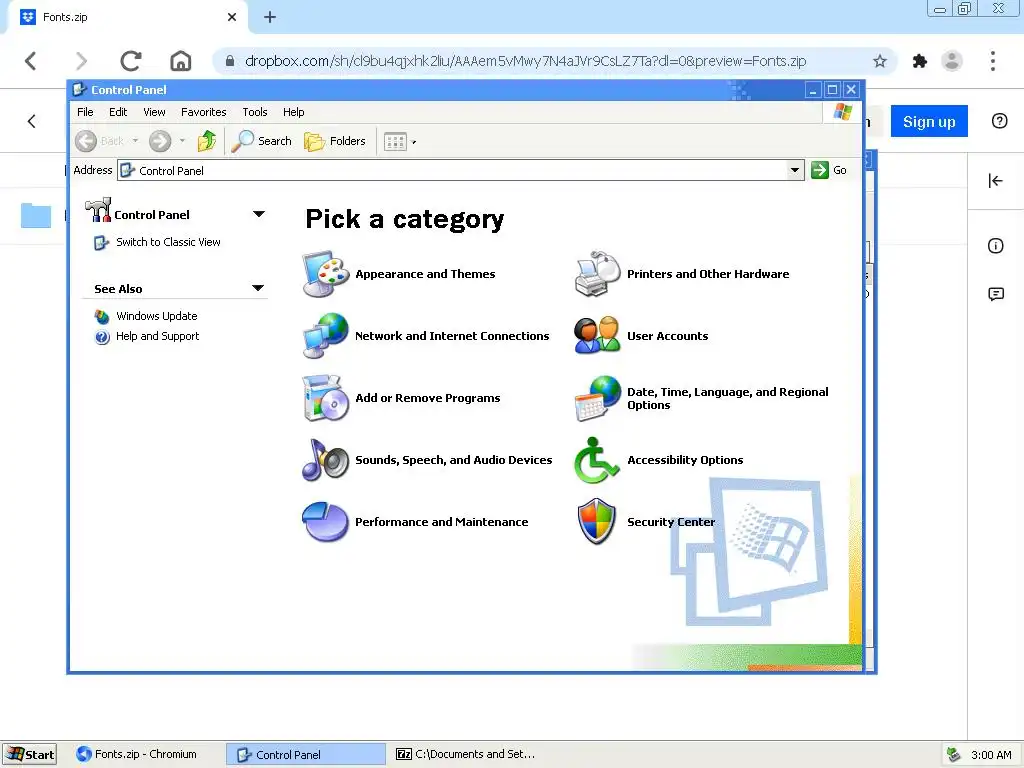This screenshot has width=1024, height=768.
Task: Open a new Chromium tab
Action: [x=270, y=17]
